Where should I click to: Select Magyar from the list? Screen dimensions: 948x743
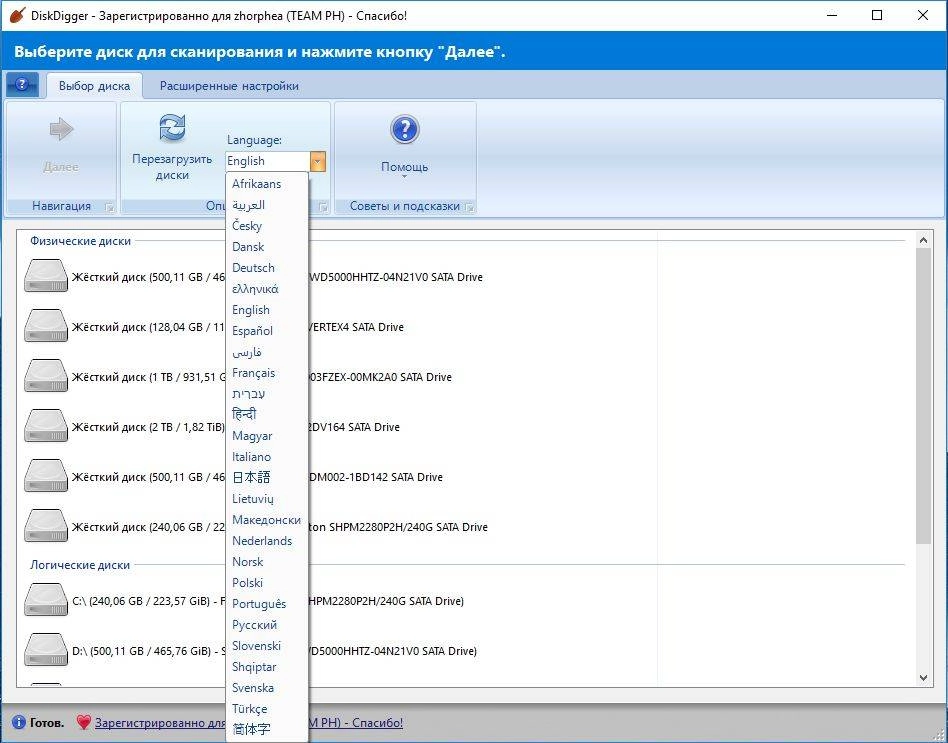pos(267,435)
